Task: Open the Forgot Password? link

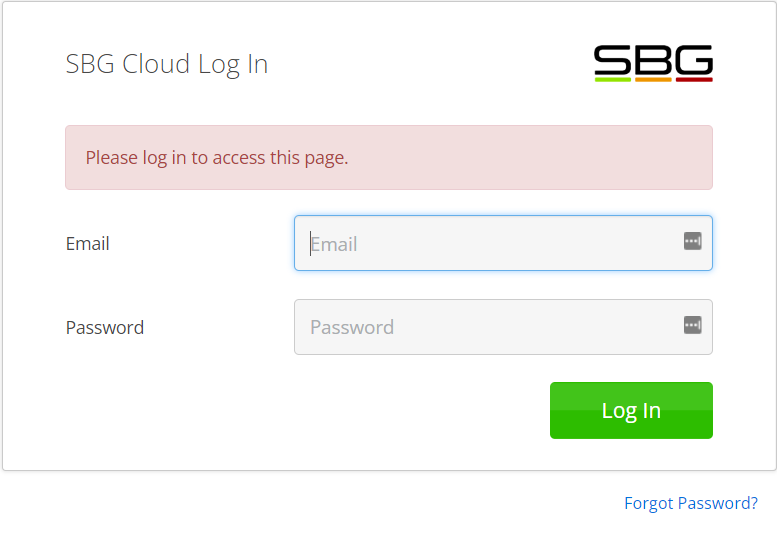Action: tap(691, 503)
